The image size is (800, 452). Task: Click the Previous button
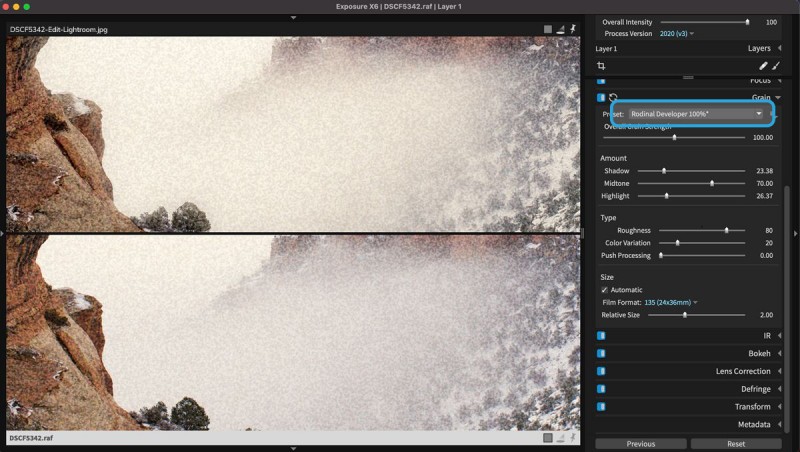click(641, 444)
